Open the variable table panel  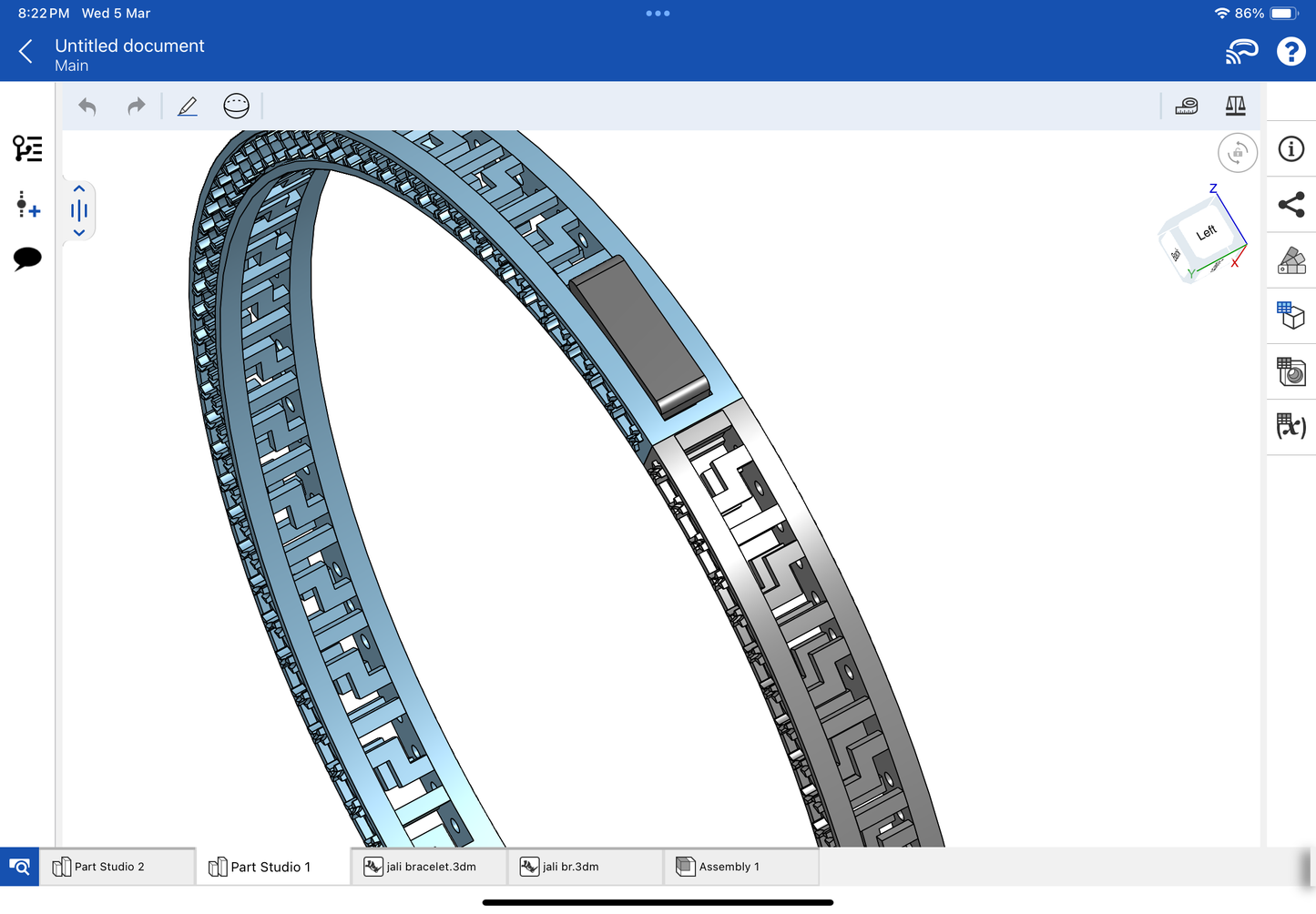pyautogui.click(x=1290, y=426)
